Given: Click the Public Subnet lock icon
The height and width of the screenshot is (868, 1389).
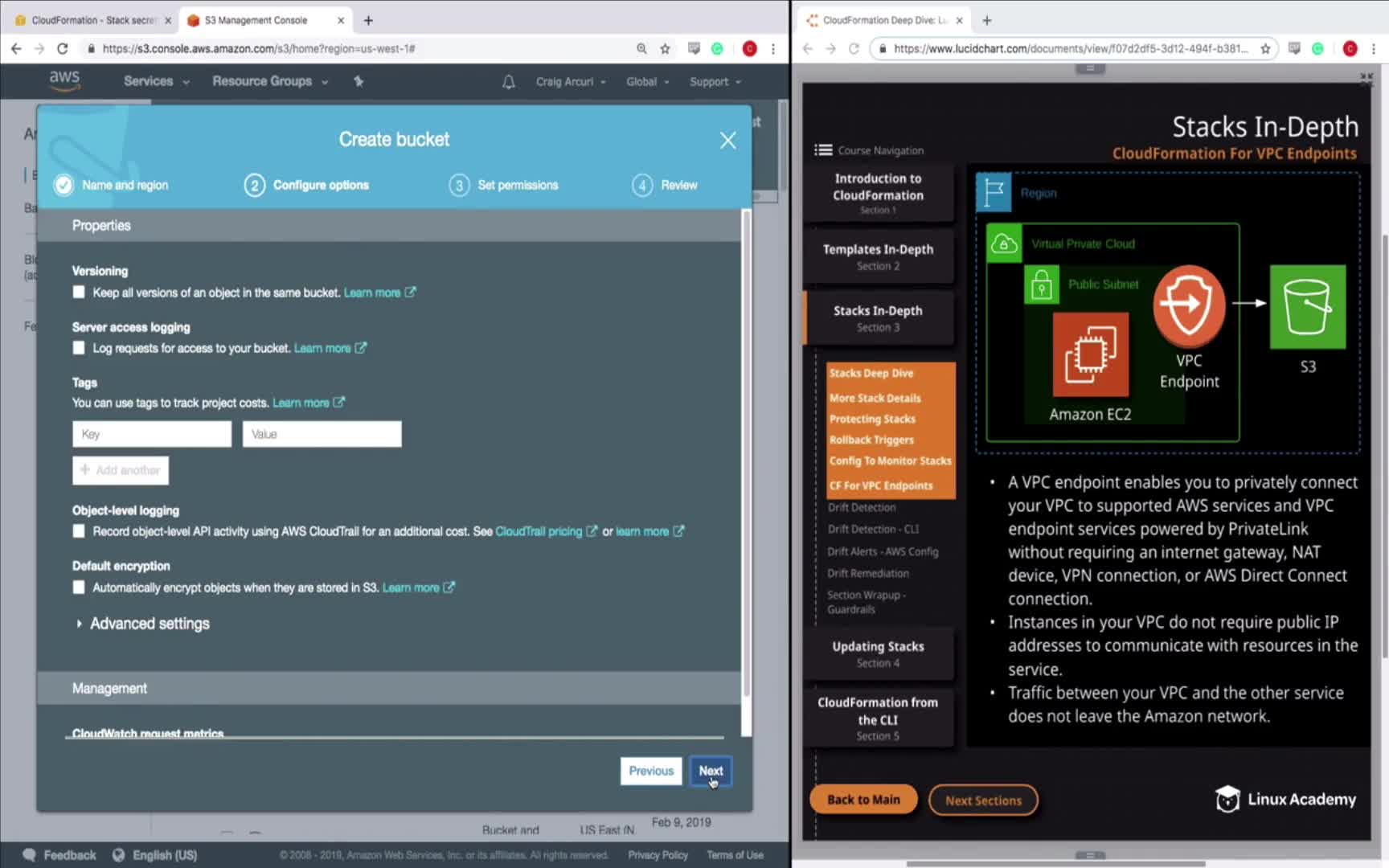Looking at the screenshot, I should pyautogui.click(x=1042, y=285).
